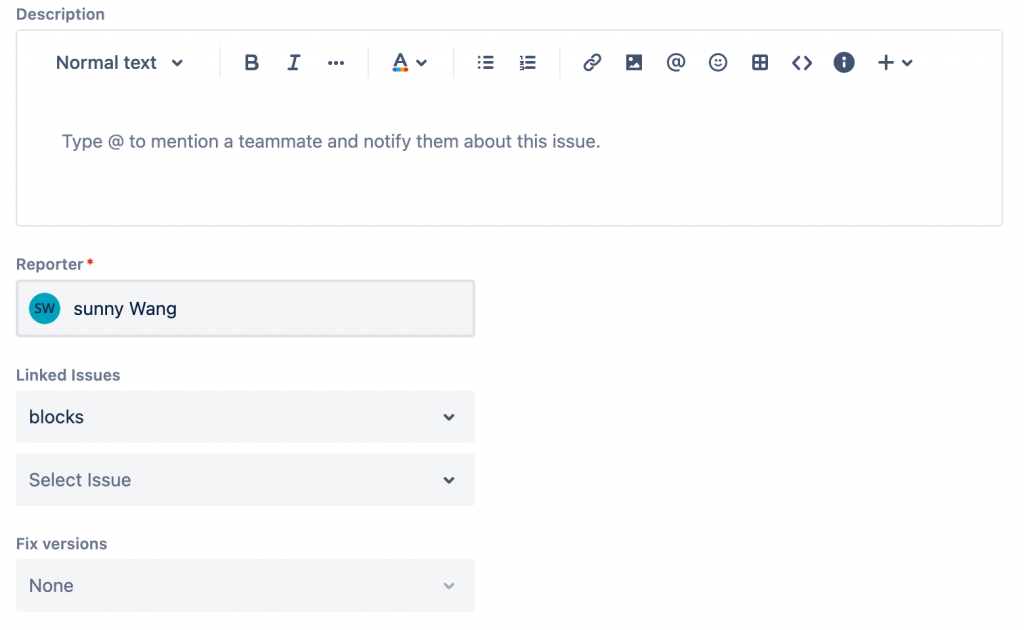Select the Reporter field sunny Wang
Screen dimensions: 1024x630
(245, 309)
